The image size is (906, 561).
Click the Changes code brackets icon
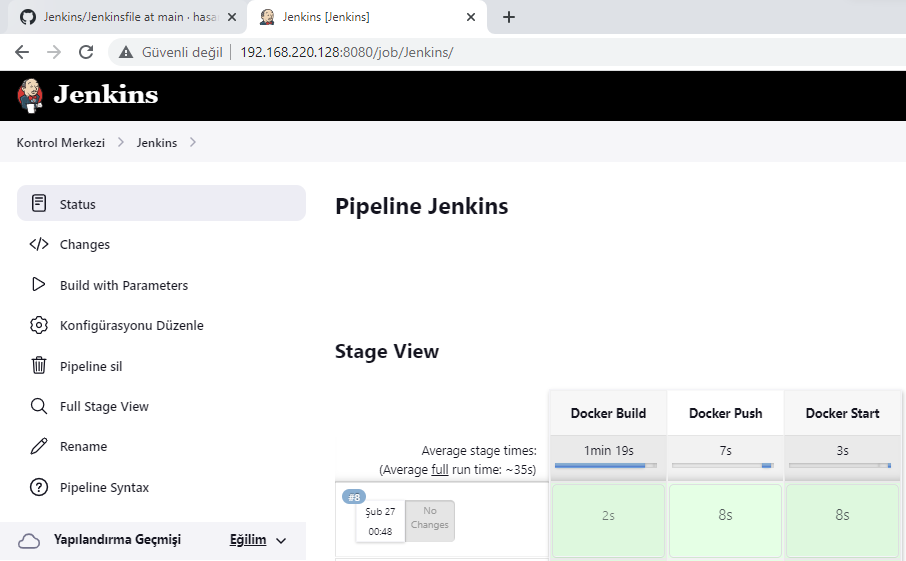(39, 244)
